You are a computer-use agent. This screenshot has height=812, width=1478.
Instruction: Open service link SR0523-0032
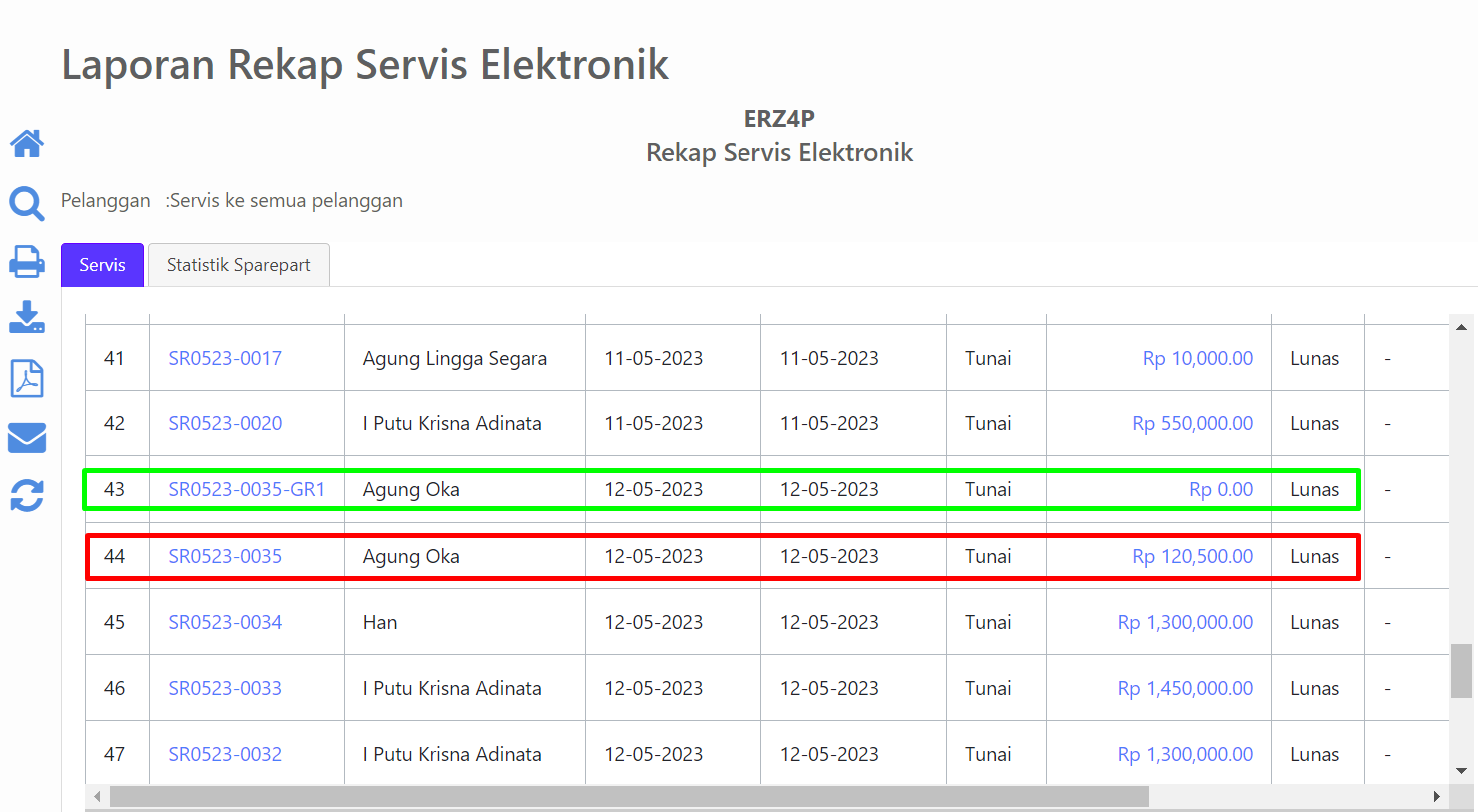click(x=225, y=754)
